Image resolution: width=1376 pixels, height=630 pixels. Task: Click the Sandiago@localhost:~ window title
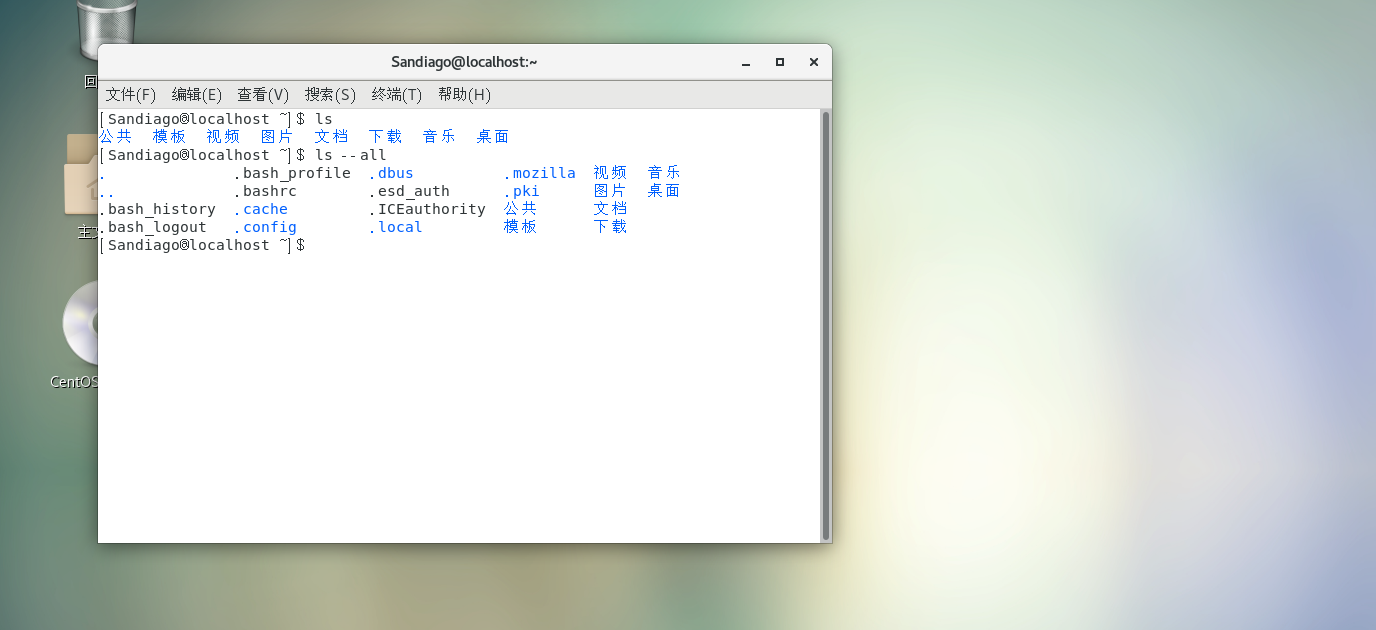464,62
